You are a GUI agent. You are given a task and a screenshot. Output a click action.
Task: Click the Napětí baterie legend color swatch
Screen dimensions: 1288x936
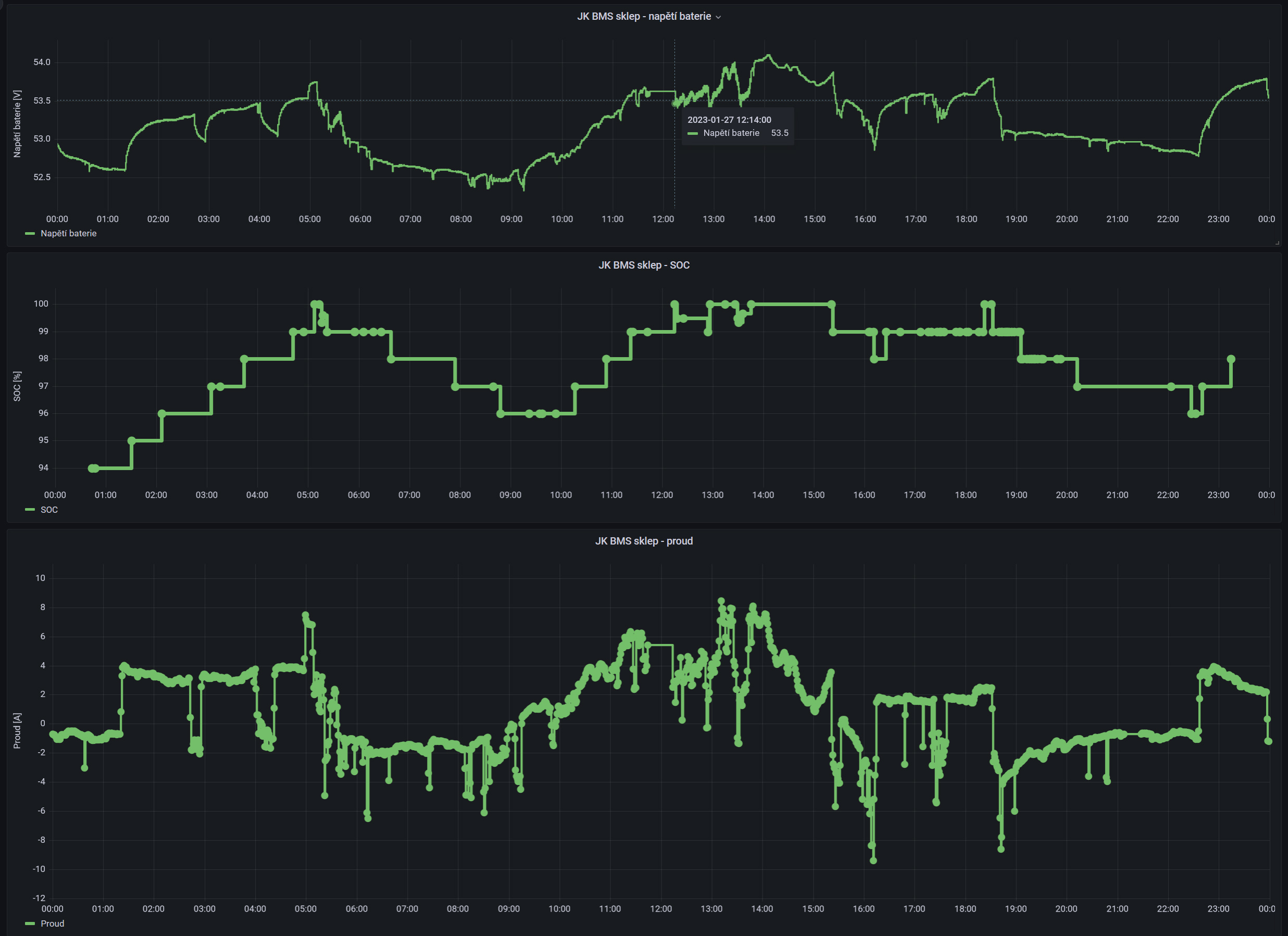point(30,233)
